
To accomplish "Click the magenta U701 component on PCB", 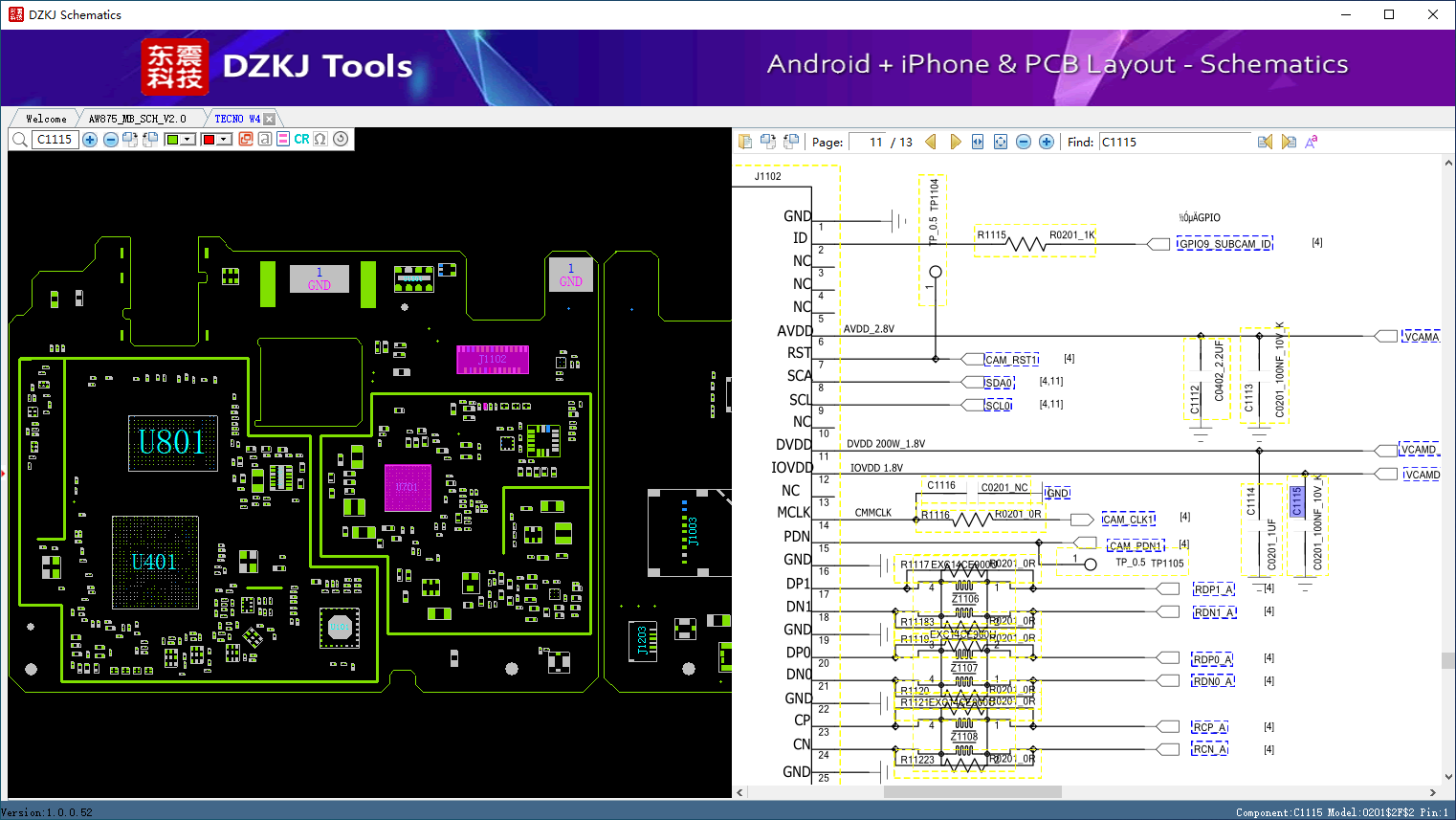I will [408, 488].
